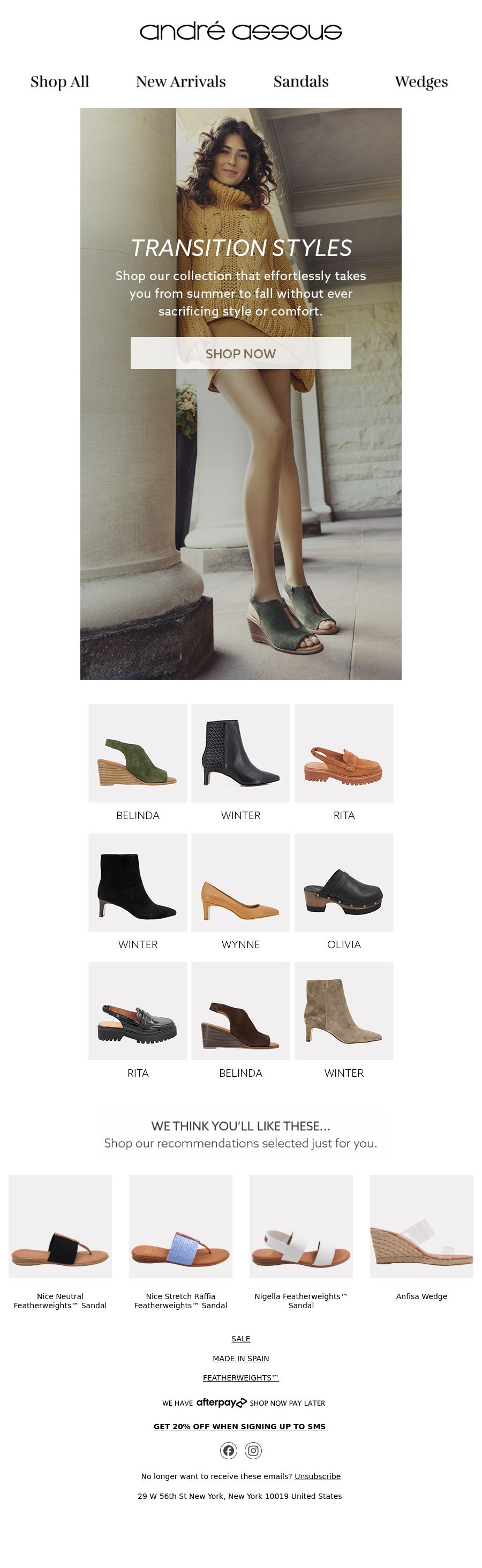Image resolution: width=482 pixels, height=1568 pixels.
Task: Open the 20% off SMS signup link
Action: pyautogui.click(x=241, y=1426)
